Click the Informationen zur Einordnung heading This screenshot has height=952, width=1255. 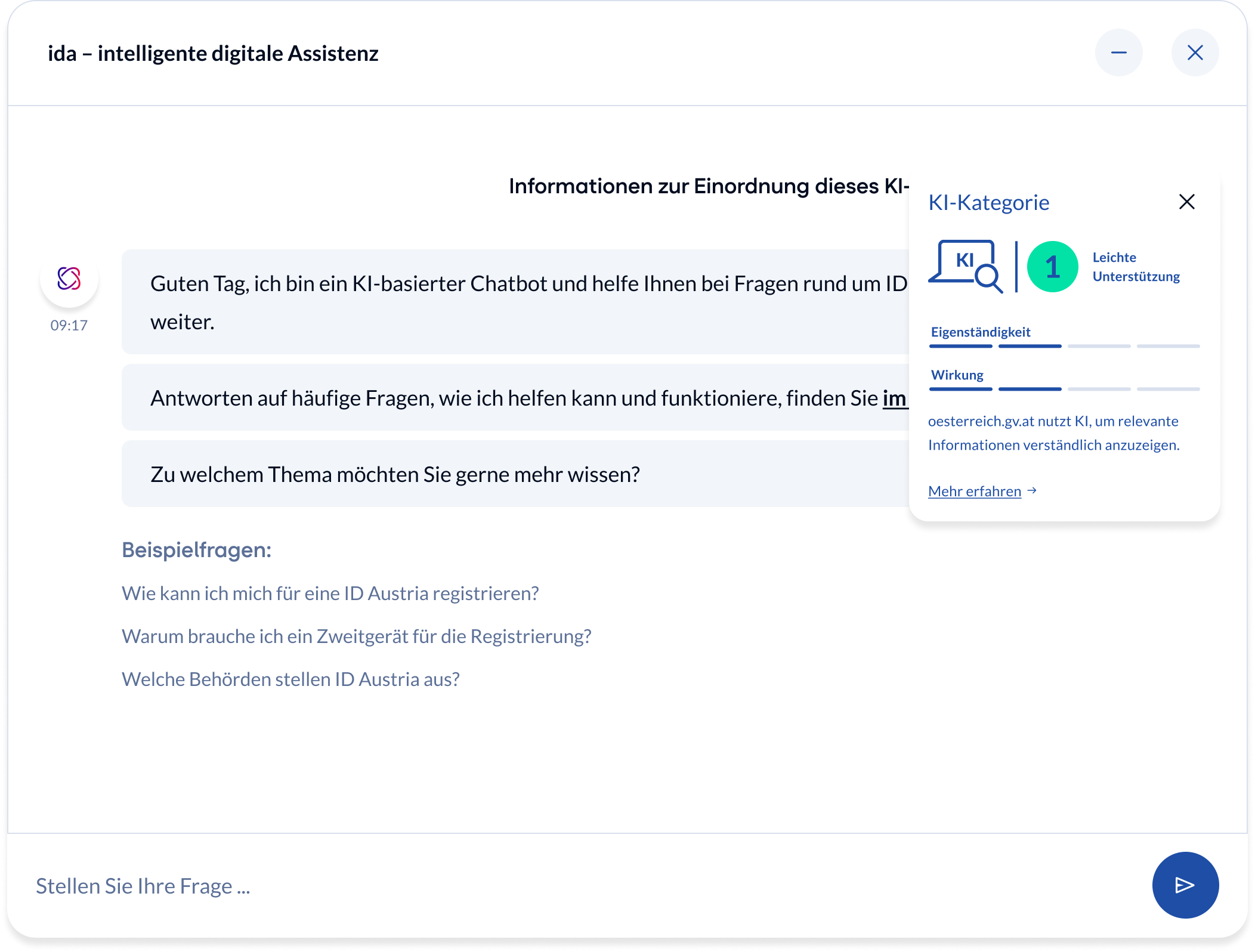click(x=709, y=186)
